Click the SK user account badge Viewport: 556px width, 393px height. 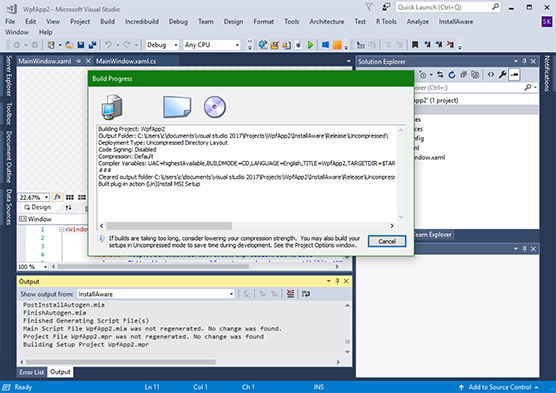point(547,22)
